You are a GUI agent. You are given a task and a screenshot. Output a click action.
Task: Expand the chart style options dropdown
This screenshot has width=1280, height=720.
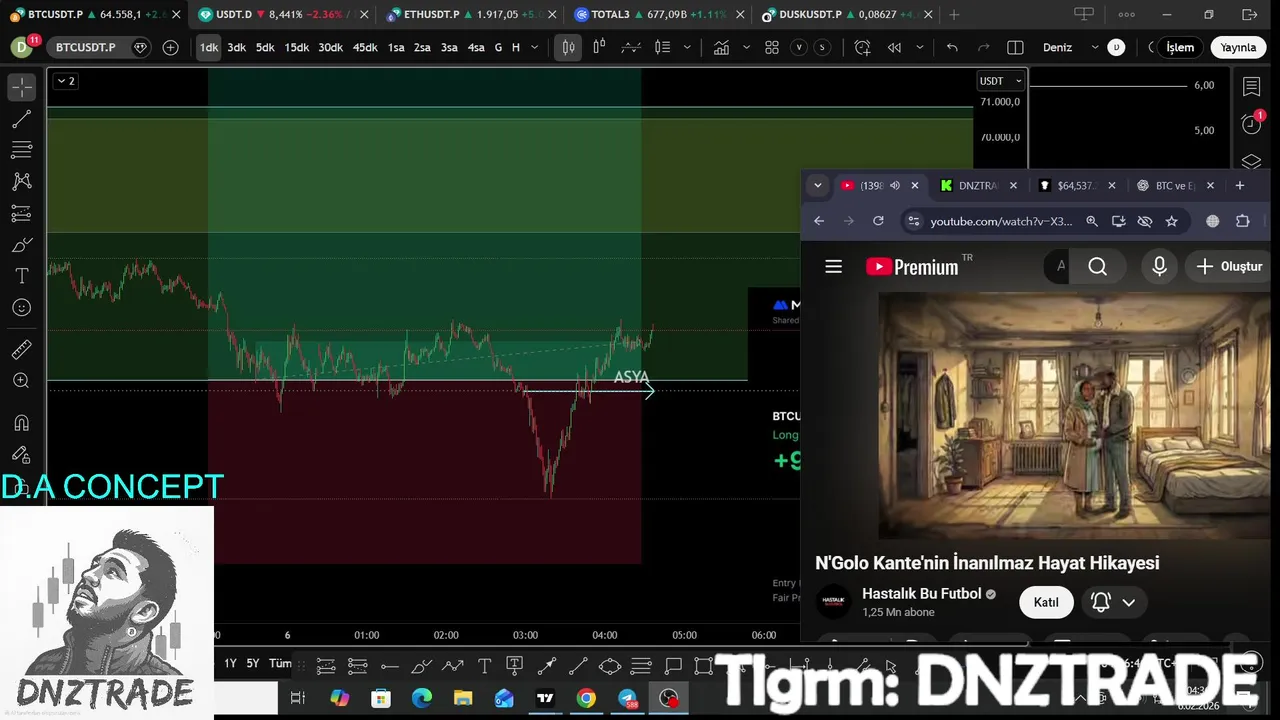pyautogui.click(x=686, y=47)
